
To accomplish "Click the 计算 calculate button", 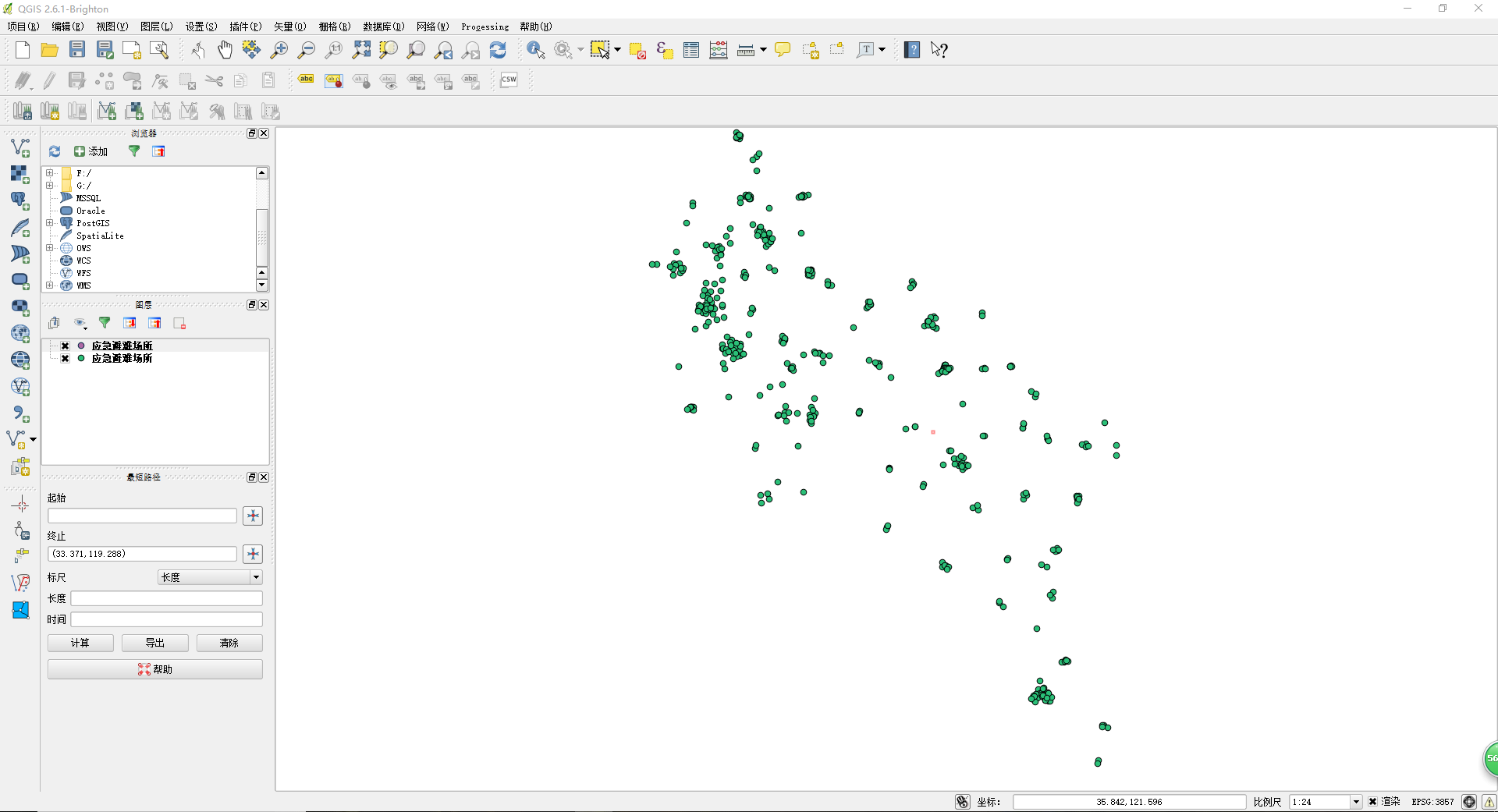I will pyautogui.click(x=80, y=643).
